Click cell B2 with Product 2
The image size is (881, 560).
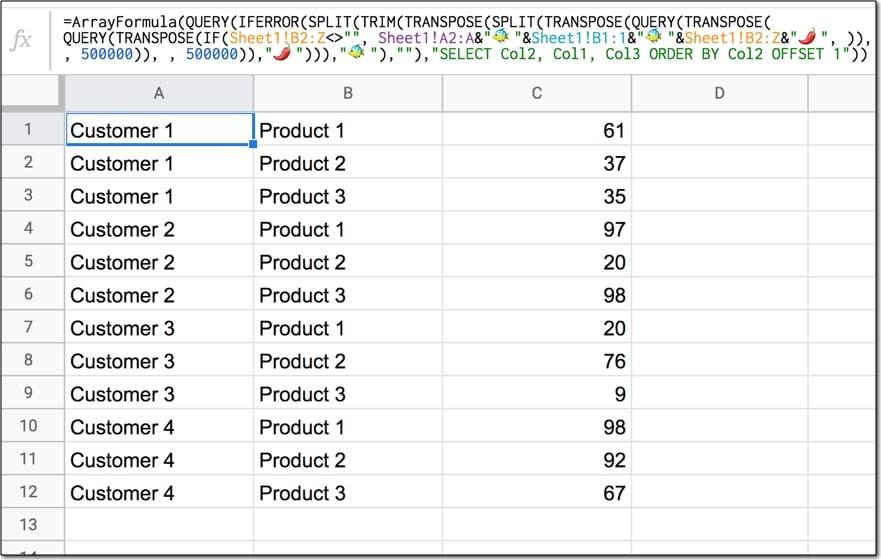(348, 162)
